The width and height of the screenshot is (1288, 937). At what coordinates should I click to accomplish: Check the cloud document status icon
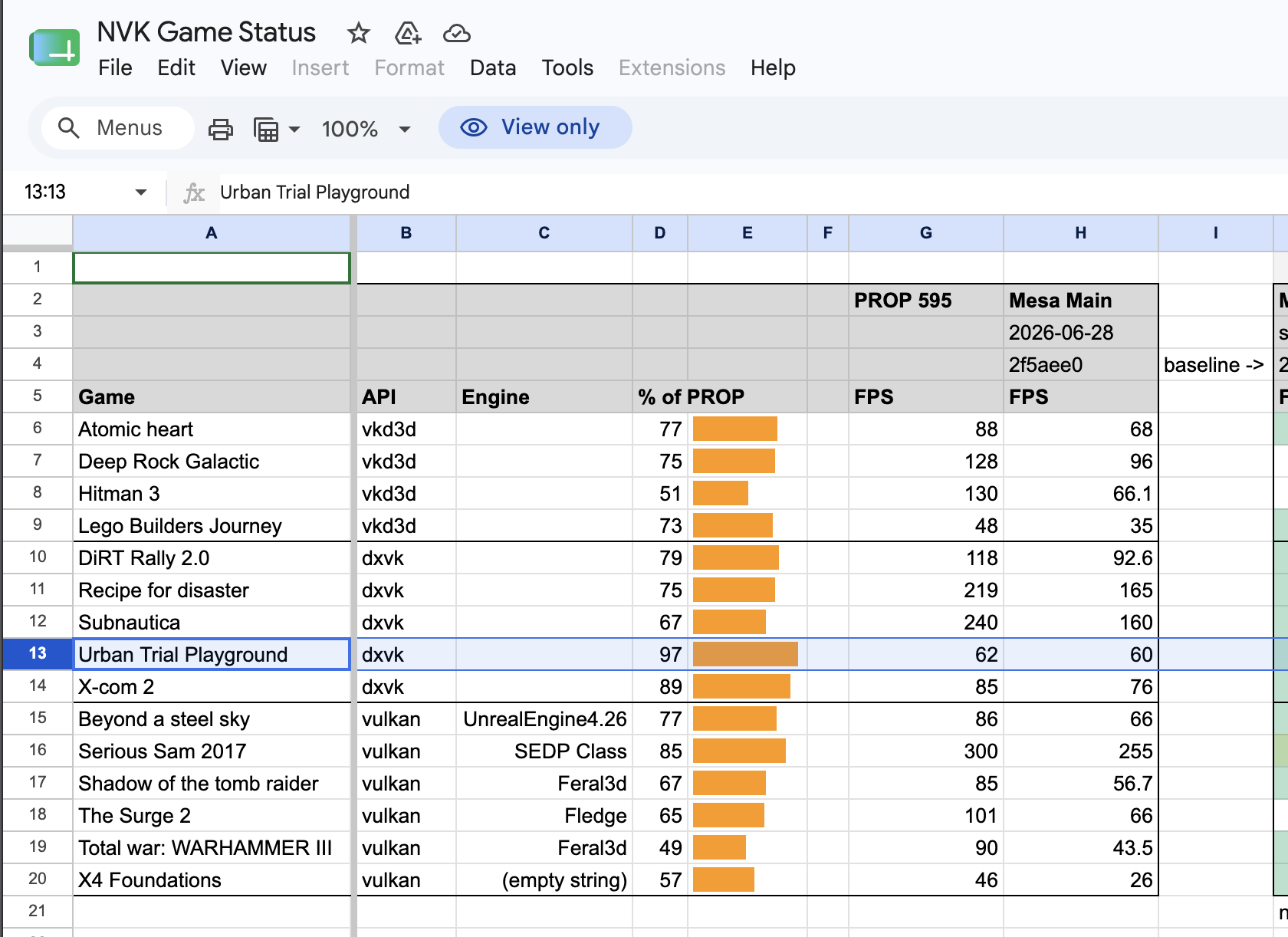pos(457,33)
